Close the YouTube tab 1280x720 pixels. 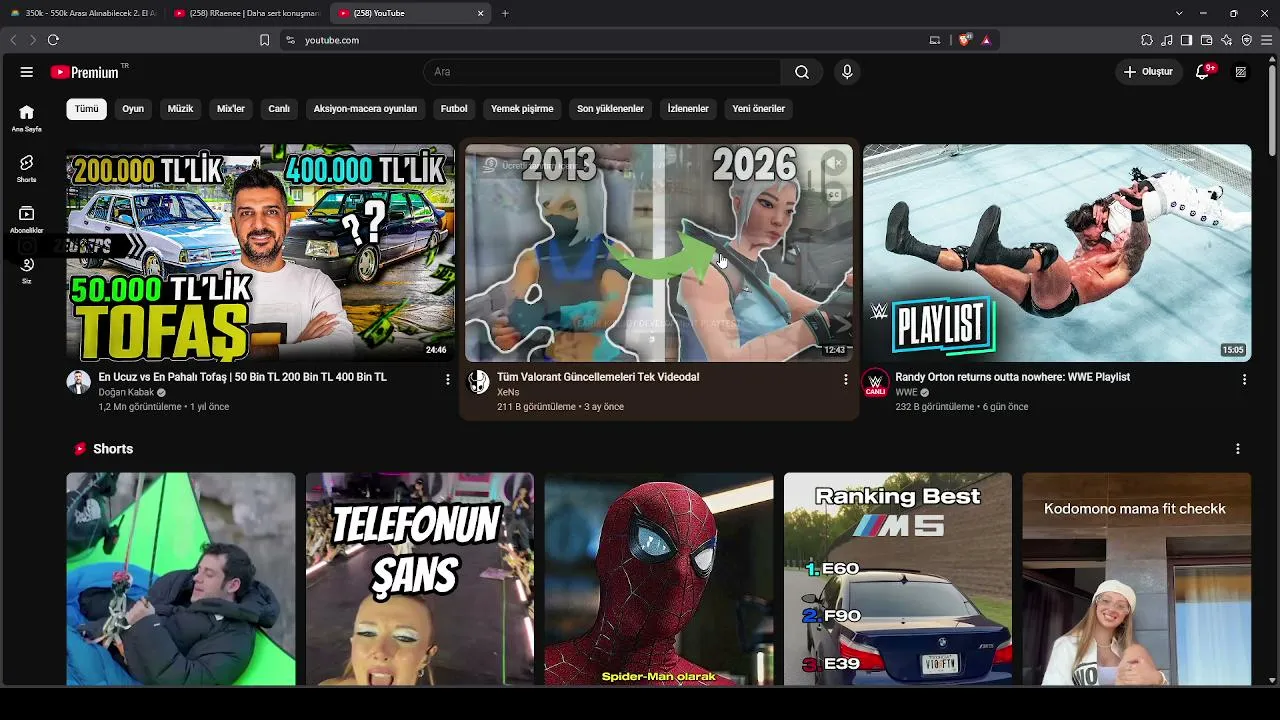480,13
